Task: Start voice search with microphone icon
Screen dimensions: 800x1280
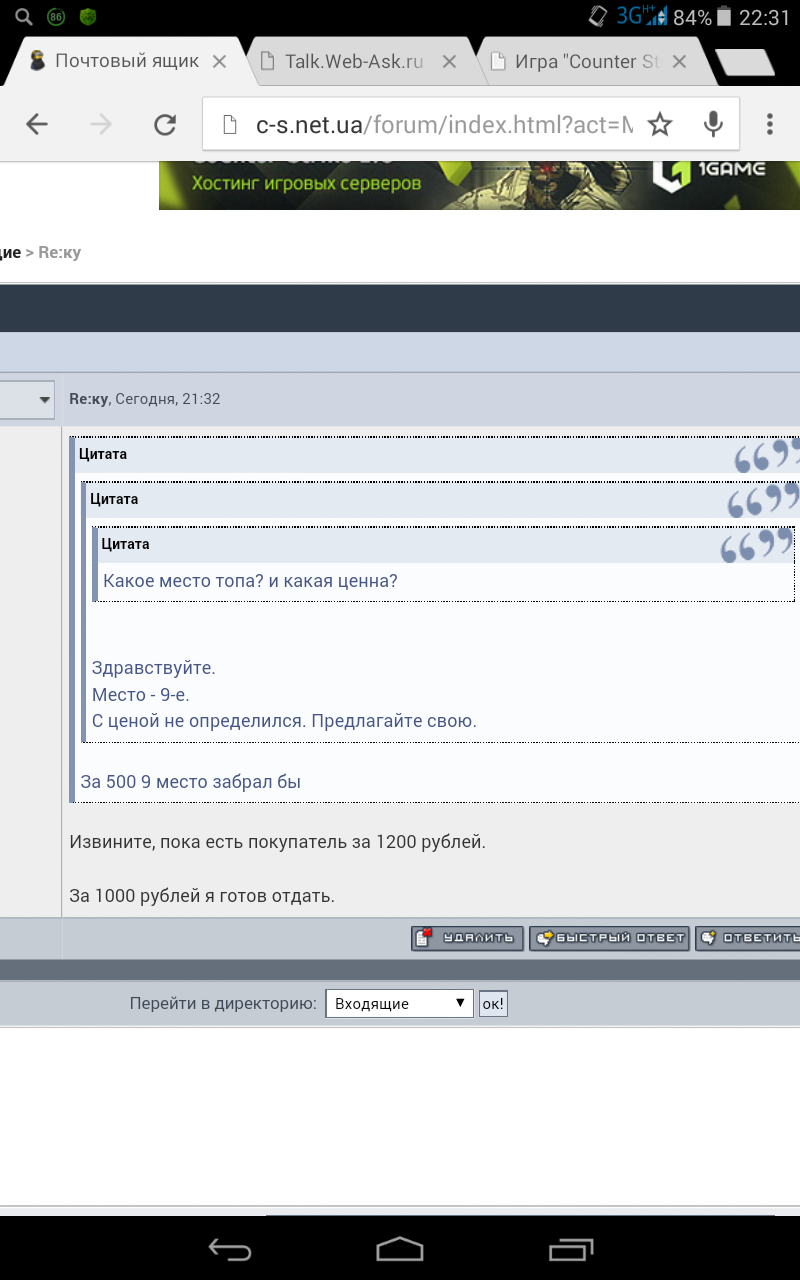Action: 713,124
